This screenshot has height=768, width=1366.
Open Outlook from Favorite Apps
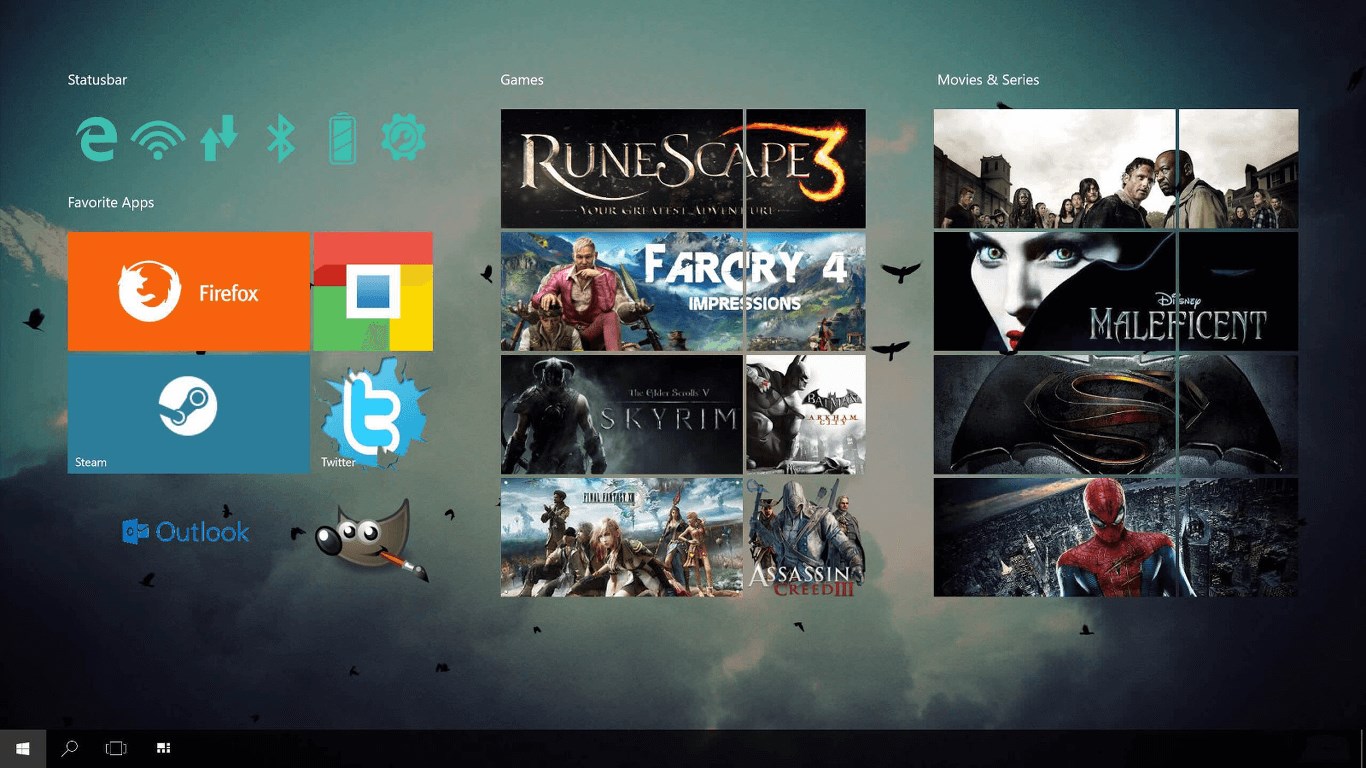point(185,532)
